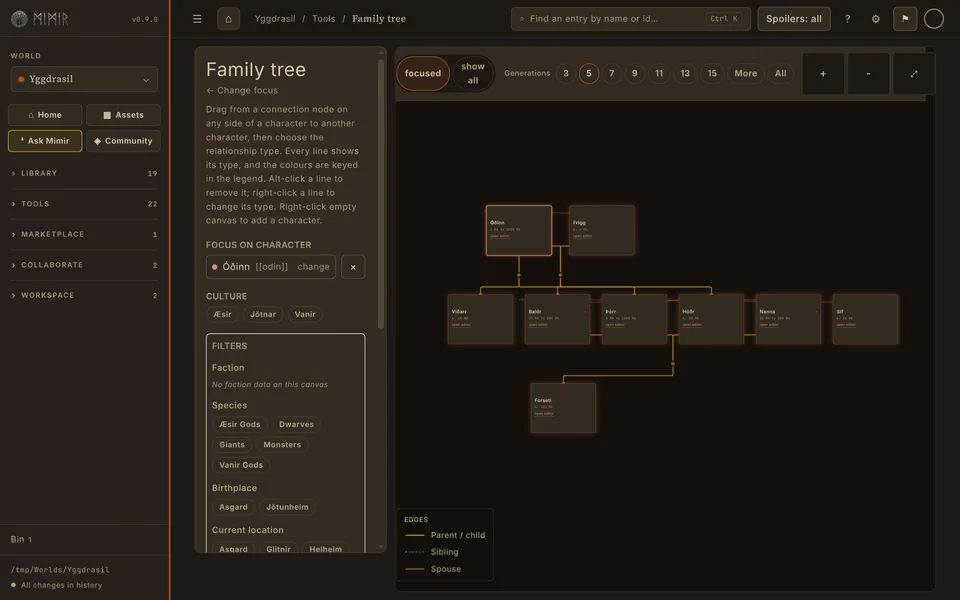Focus the entry search field
The width and height of the screenshot is (960, 600).
pyautogui.click(x=631, y=19)
